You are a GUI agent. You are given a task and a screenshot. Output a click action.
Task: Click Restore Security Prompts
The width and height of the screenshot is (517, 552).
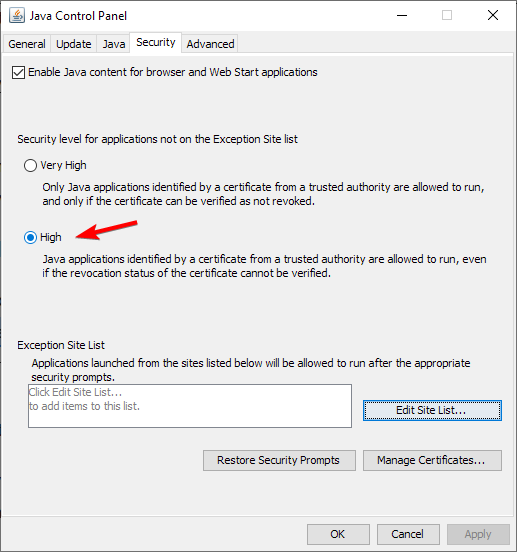pos(279,460)
